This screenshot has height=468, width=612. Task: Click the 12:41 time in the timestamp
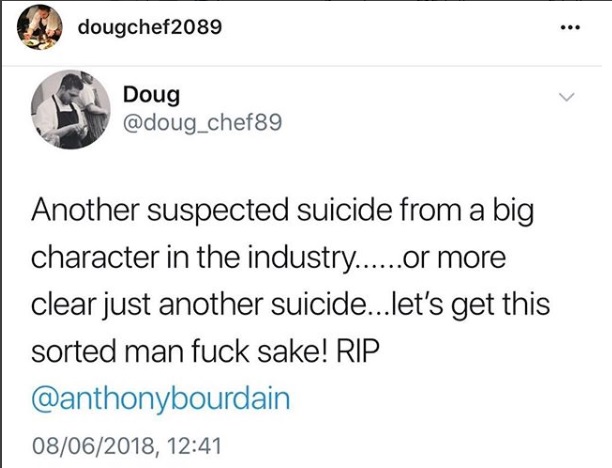[194, 446]
